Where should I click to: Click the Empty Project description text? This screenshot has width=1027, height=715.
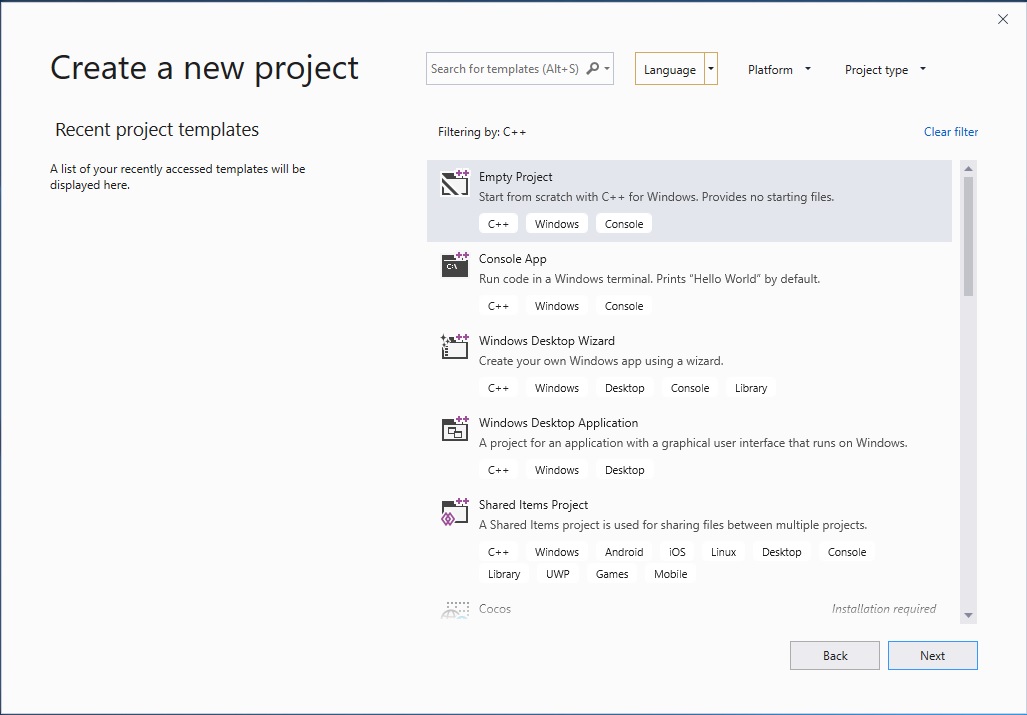click(x=656, y=197)
